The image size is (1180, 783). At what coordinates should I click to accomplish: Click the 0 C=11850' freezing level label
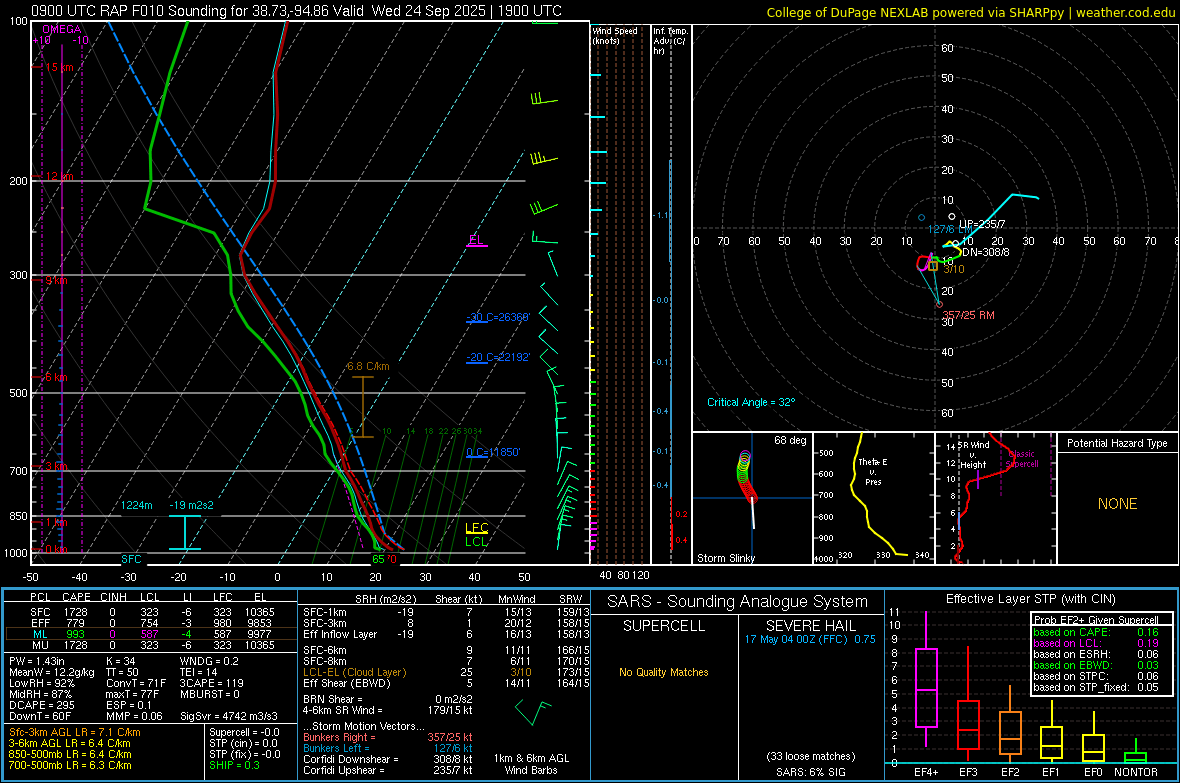pos(493,452)
